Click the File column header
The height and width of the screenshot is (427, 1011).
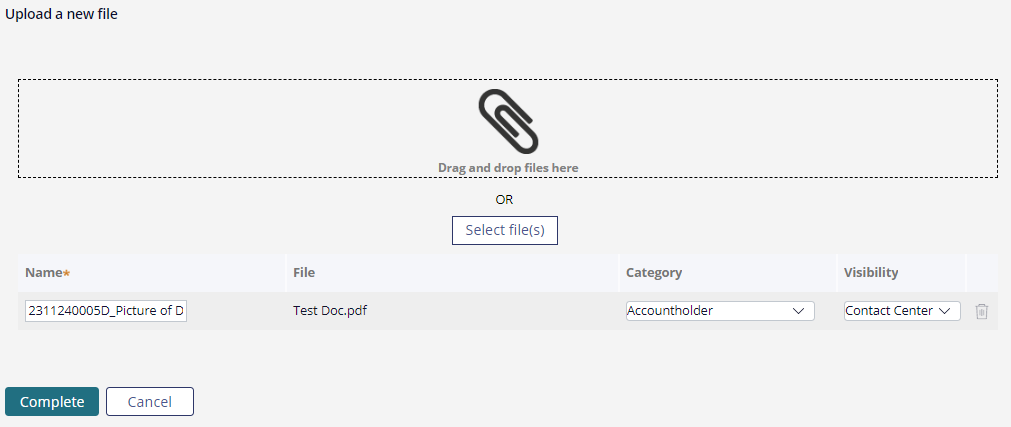[x=304, y=273]
